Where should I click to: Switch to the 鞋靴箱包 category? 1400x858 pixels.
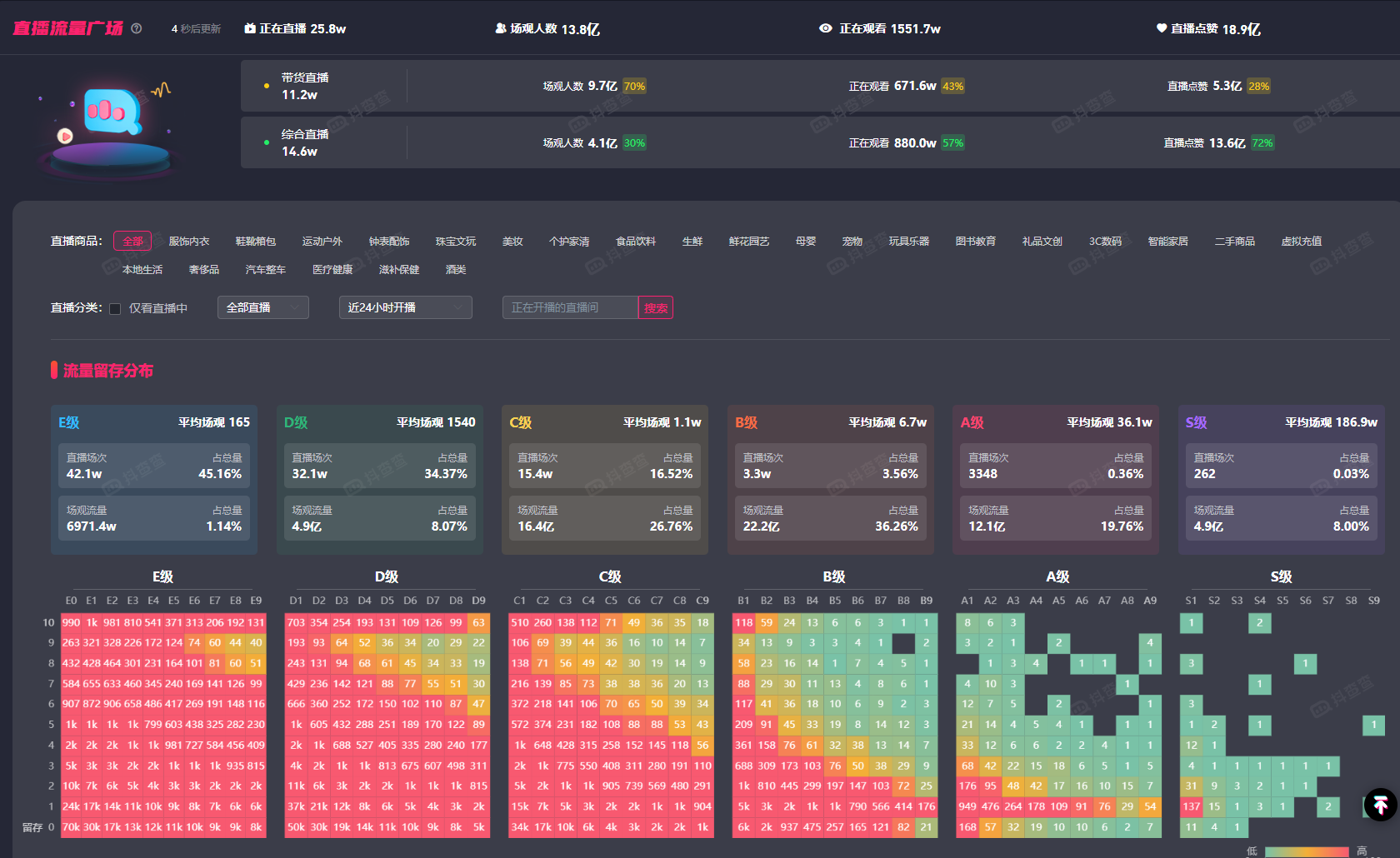pyautogui.click(x=256, y=241)
